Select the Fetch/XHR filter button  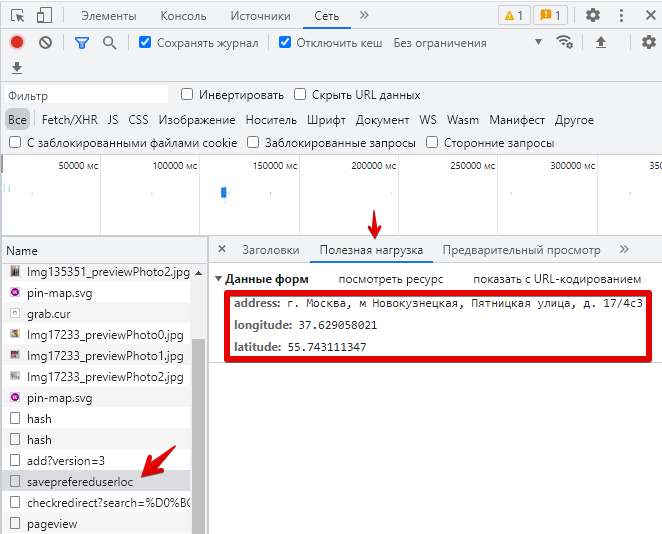[x=69, y=120]
